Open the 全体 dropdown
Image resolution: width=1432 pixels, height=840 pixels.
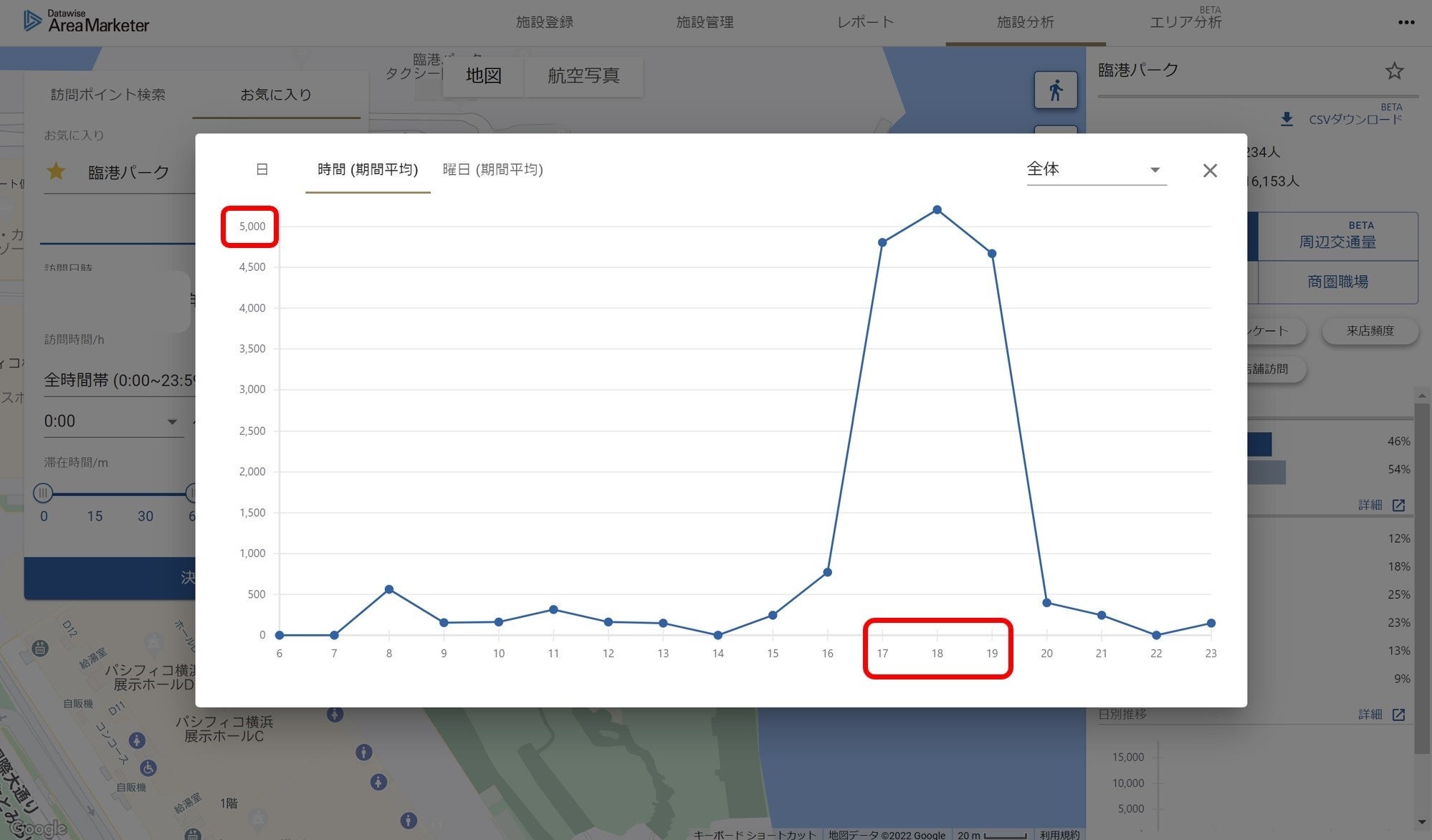pyautogui.click(x=1095, y=170)
